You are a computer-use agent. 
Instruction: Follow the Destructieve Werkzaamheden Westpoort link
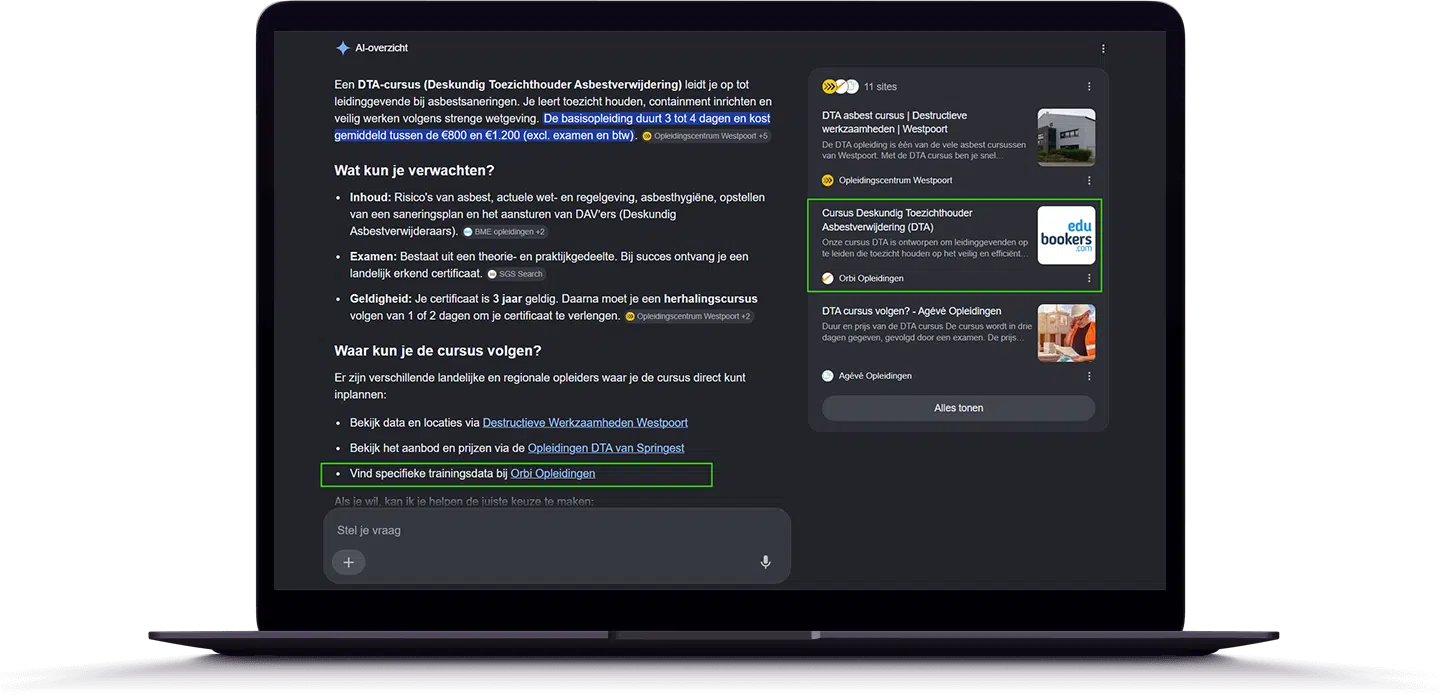pos(585,423)
